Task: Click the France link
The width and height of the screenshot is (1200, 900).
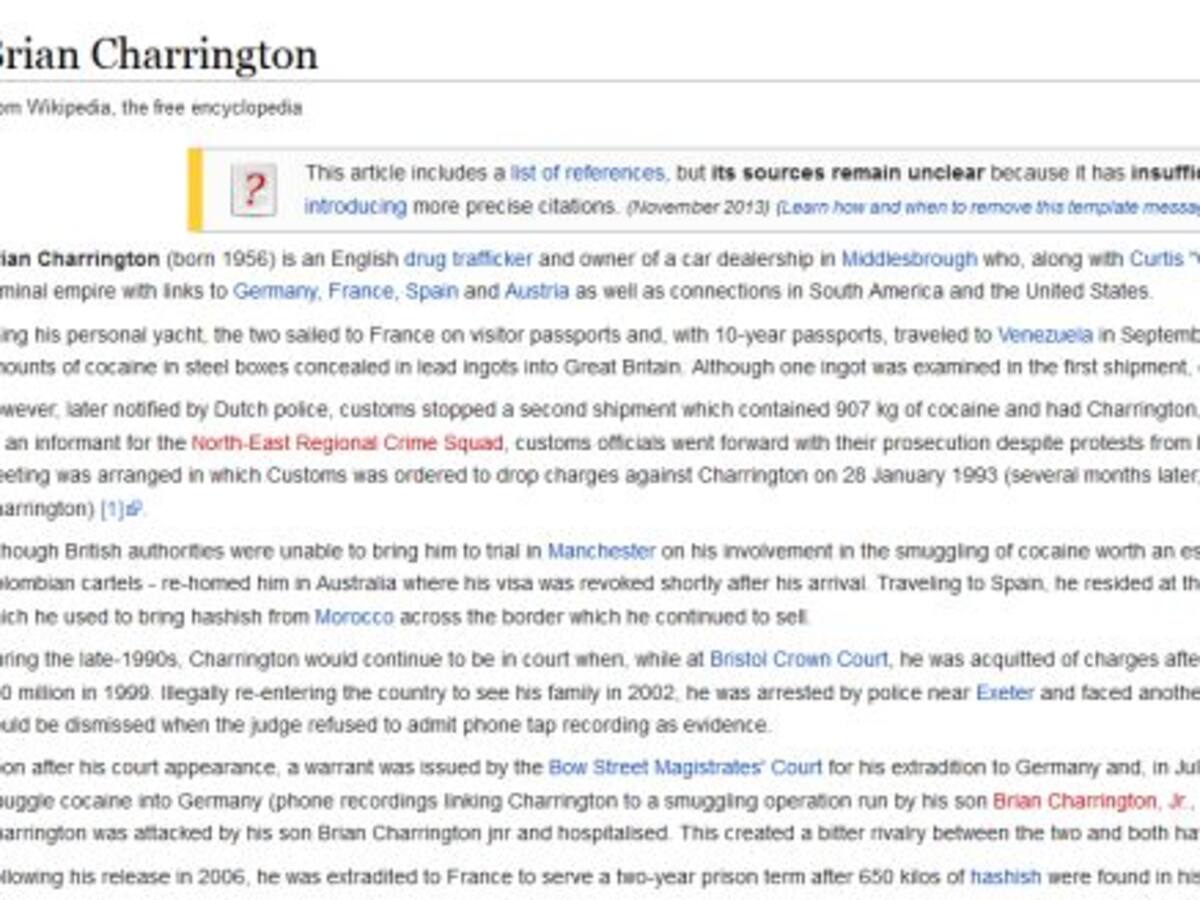Action: pos(362,291)
